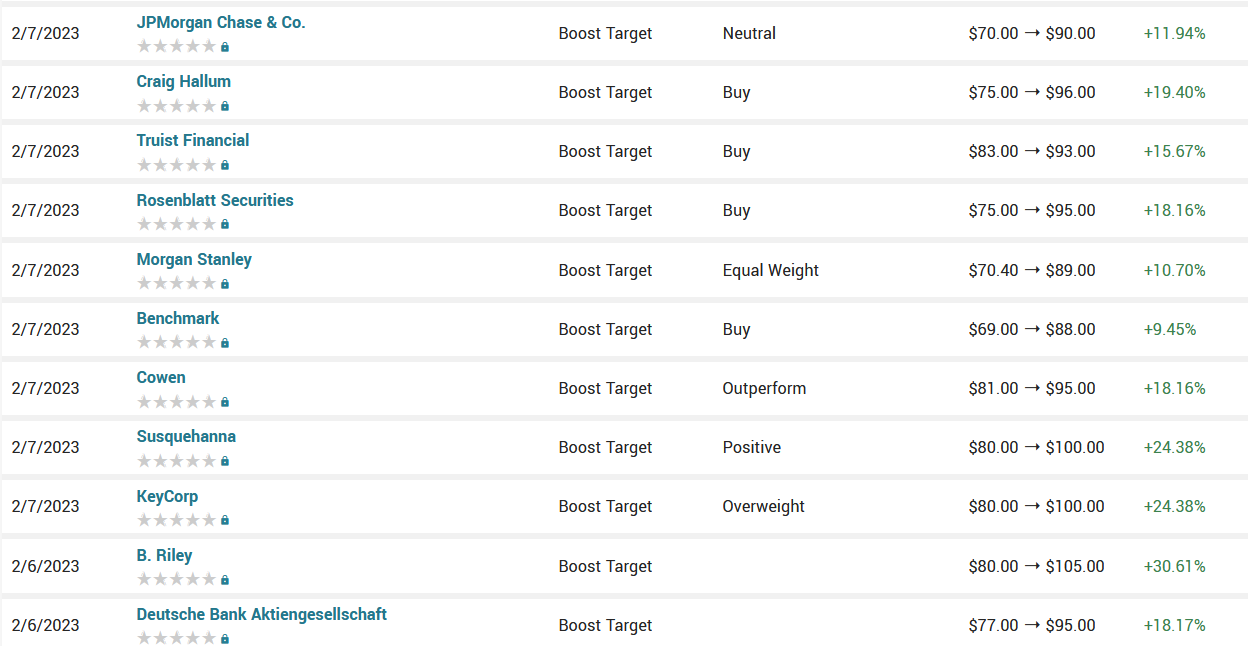Follow the Truist Financial link

tap(193, 140)
